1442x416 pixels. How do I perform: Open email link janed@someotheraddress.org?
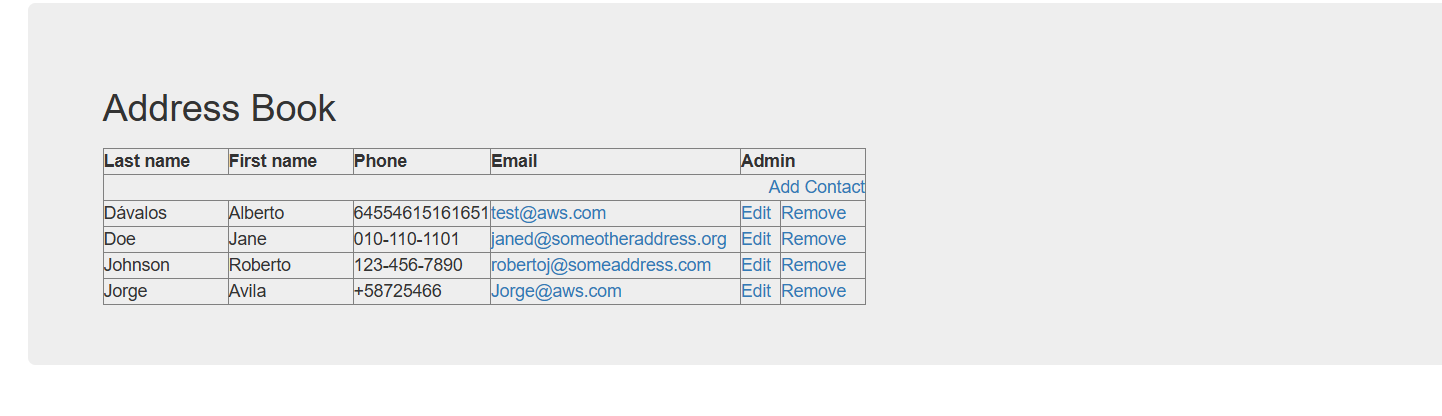pyautogui.click(x=608, y=239)
